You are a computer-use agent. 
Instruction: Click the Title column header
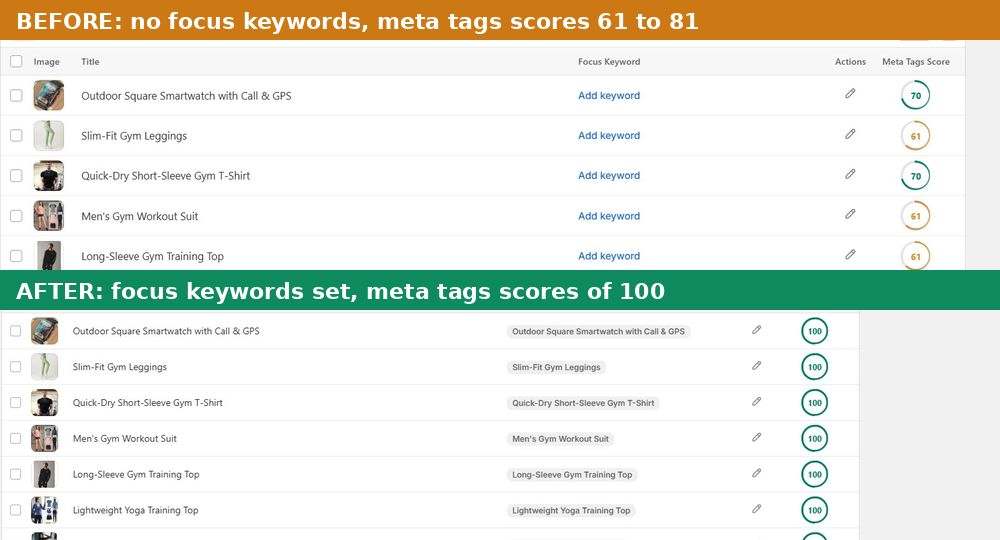[x=90, y=62]
